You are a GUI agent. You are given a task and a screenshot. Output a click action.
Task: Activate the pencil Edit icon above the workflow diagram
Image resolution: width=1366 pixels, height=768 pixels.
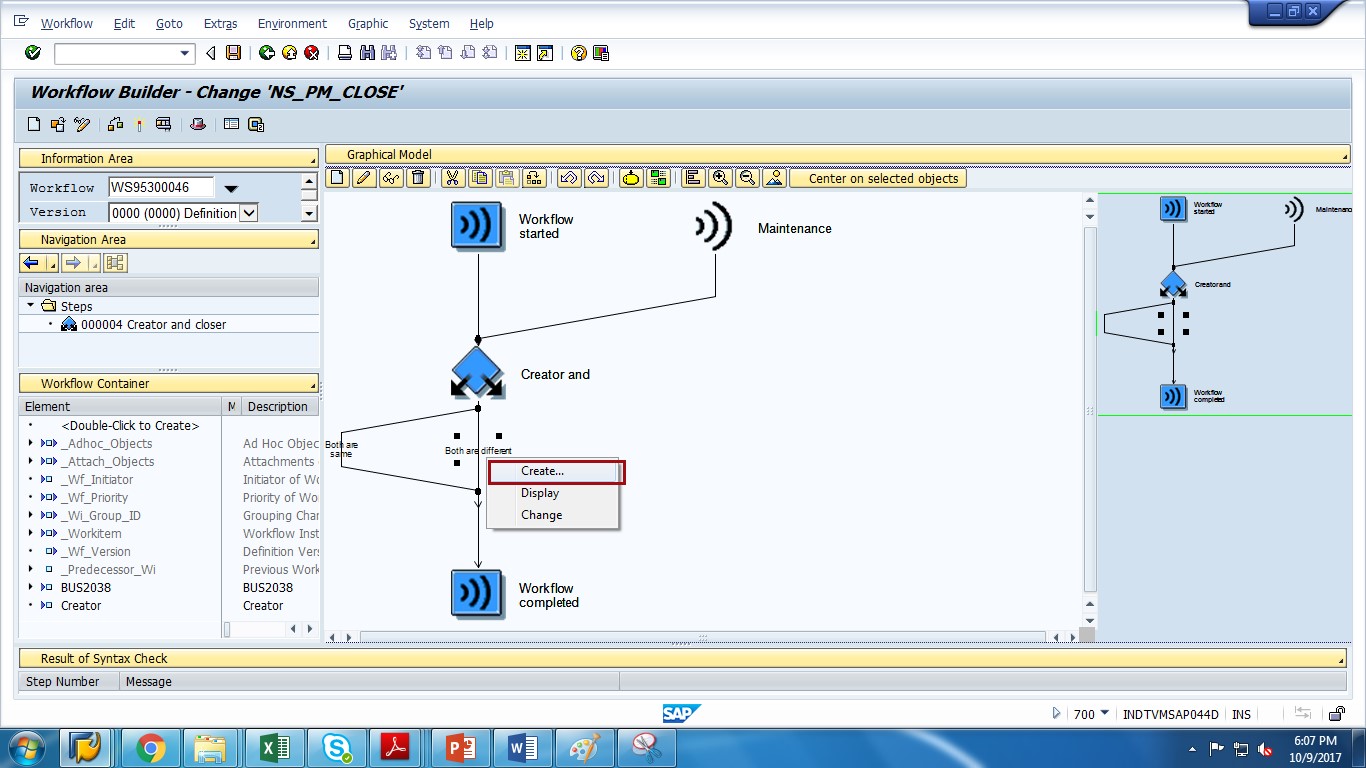coord(362,178)
